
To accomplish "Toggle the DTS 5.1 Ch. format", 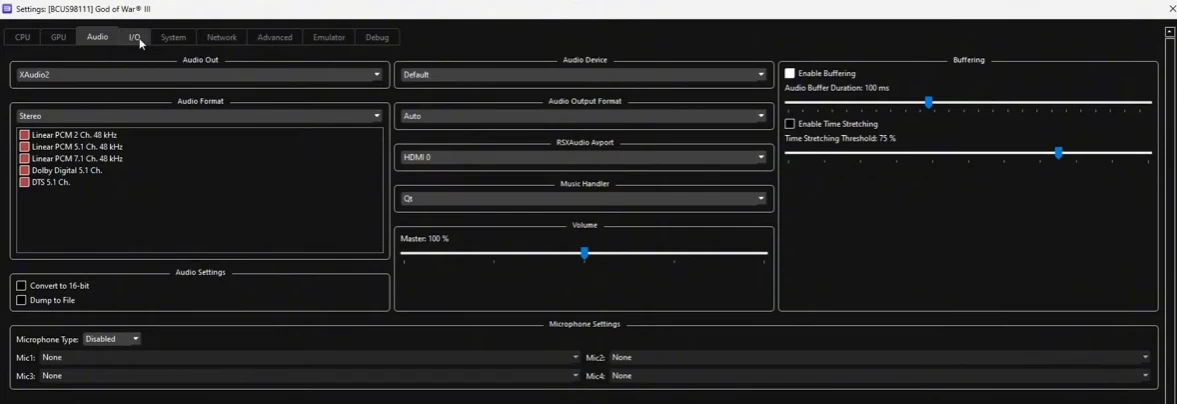I will coord(25,183).
